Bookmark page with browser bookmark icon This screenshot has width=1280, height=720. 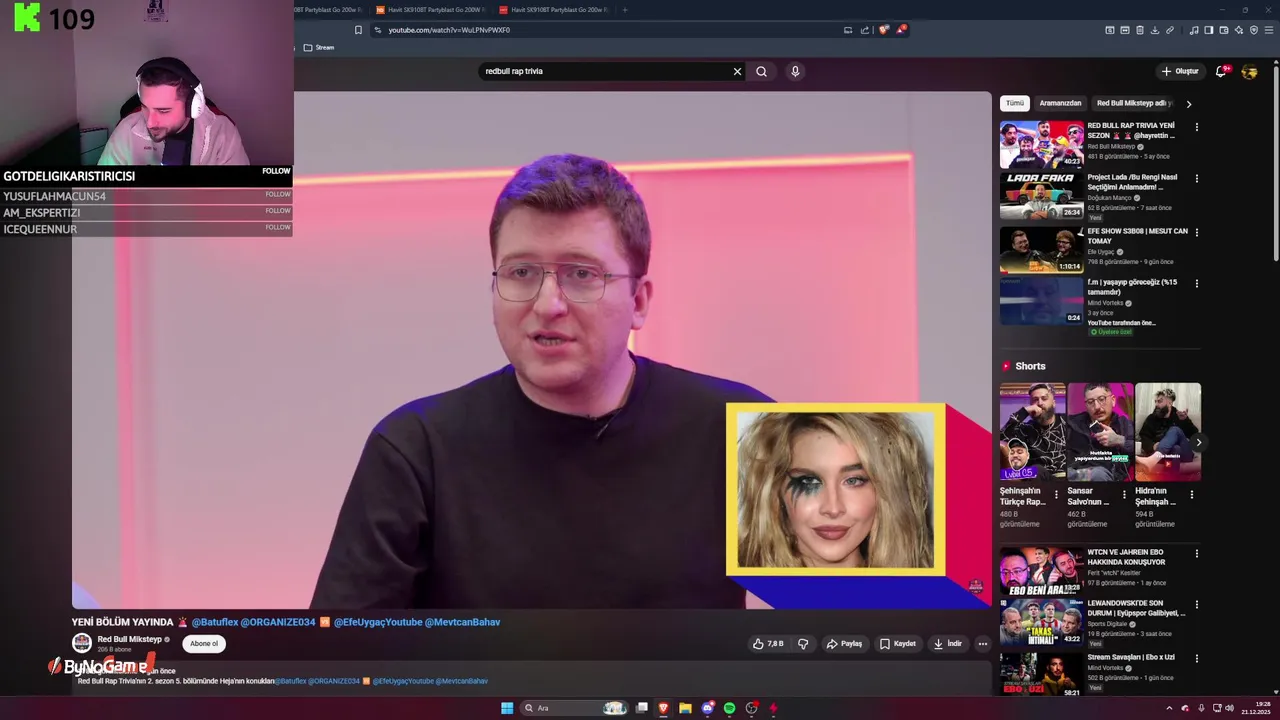click(x=358, y=30)
